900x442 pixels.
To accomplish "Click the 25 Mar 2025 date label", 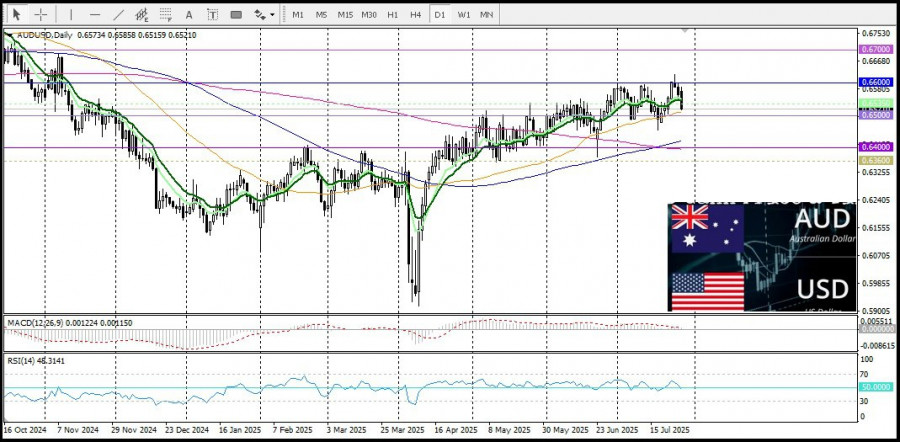I will point(401,430).
